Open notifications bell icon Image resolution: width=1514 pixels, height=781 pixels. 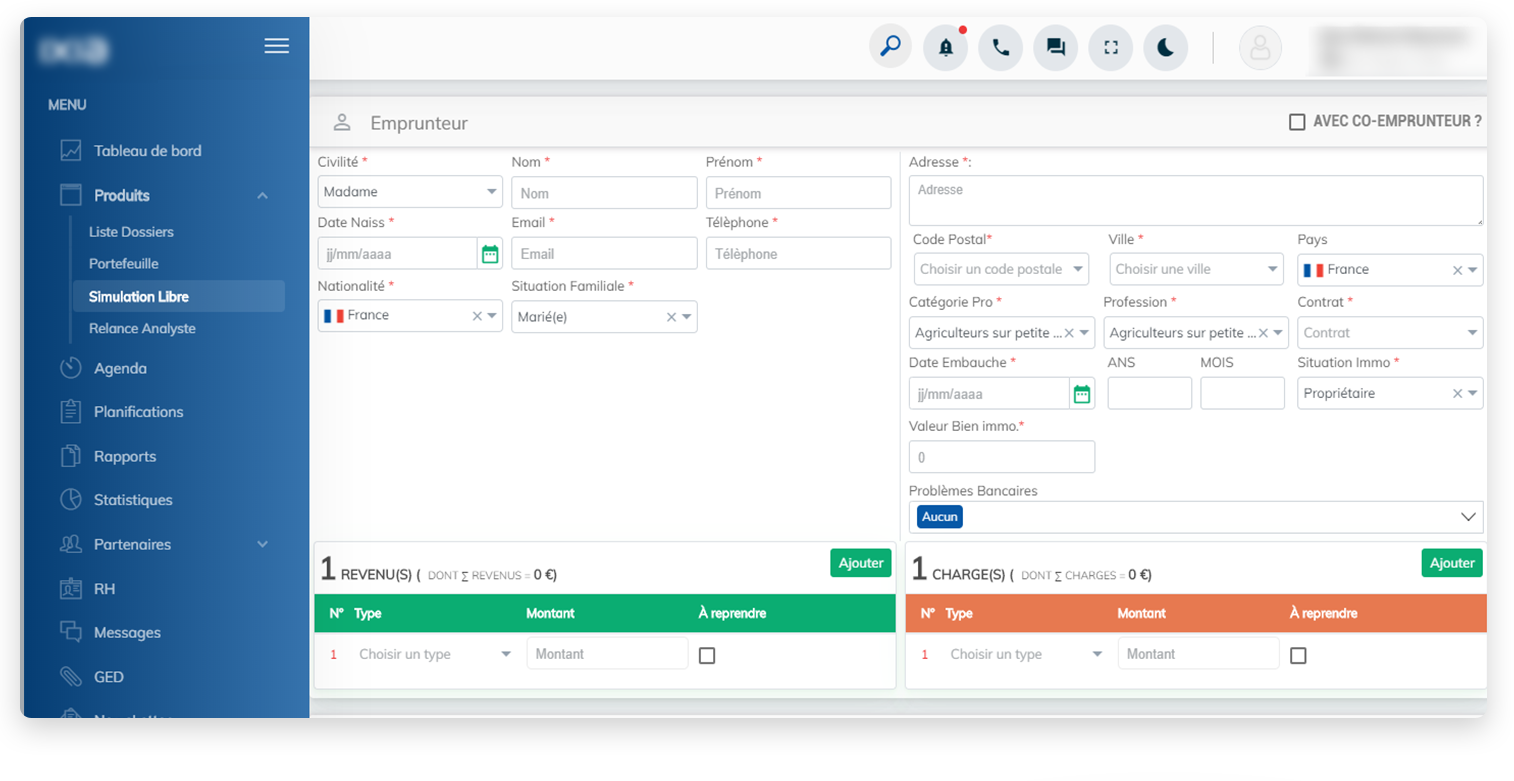click(x=945, y=47)
